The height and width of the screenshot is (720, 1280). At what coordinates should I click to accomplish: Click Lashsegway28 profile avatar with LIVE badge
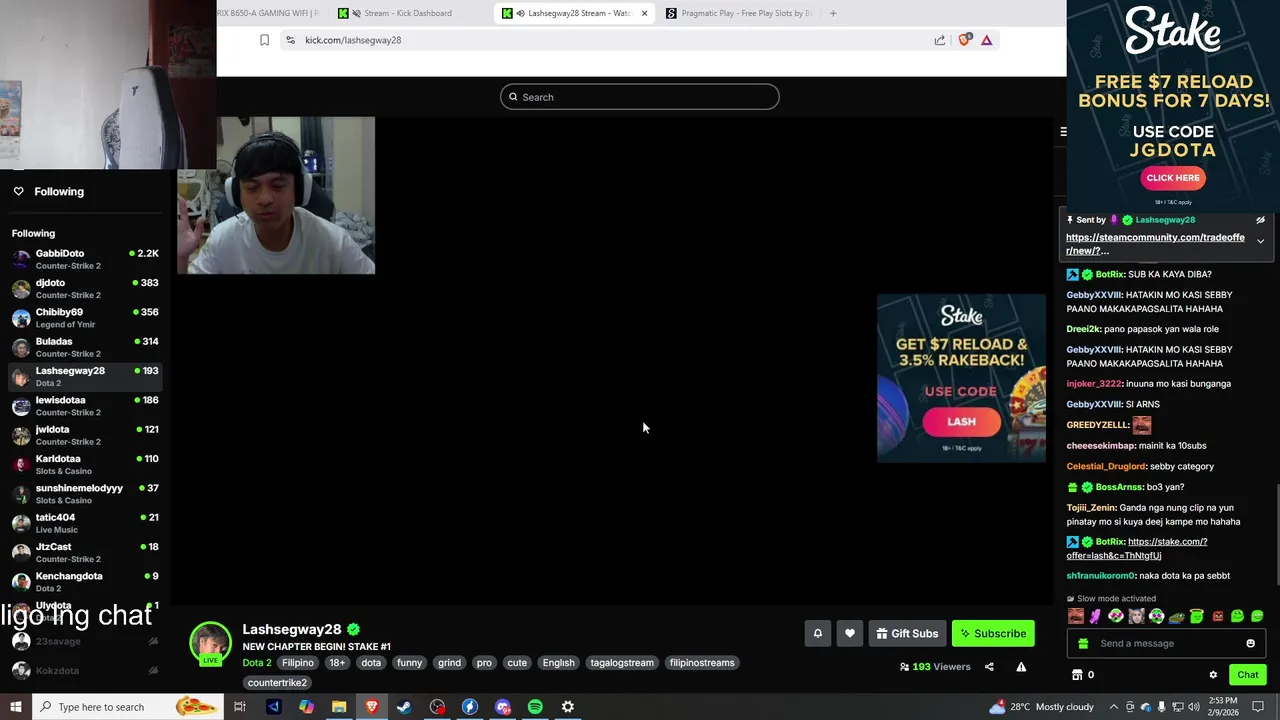[210, 644]
